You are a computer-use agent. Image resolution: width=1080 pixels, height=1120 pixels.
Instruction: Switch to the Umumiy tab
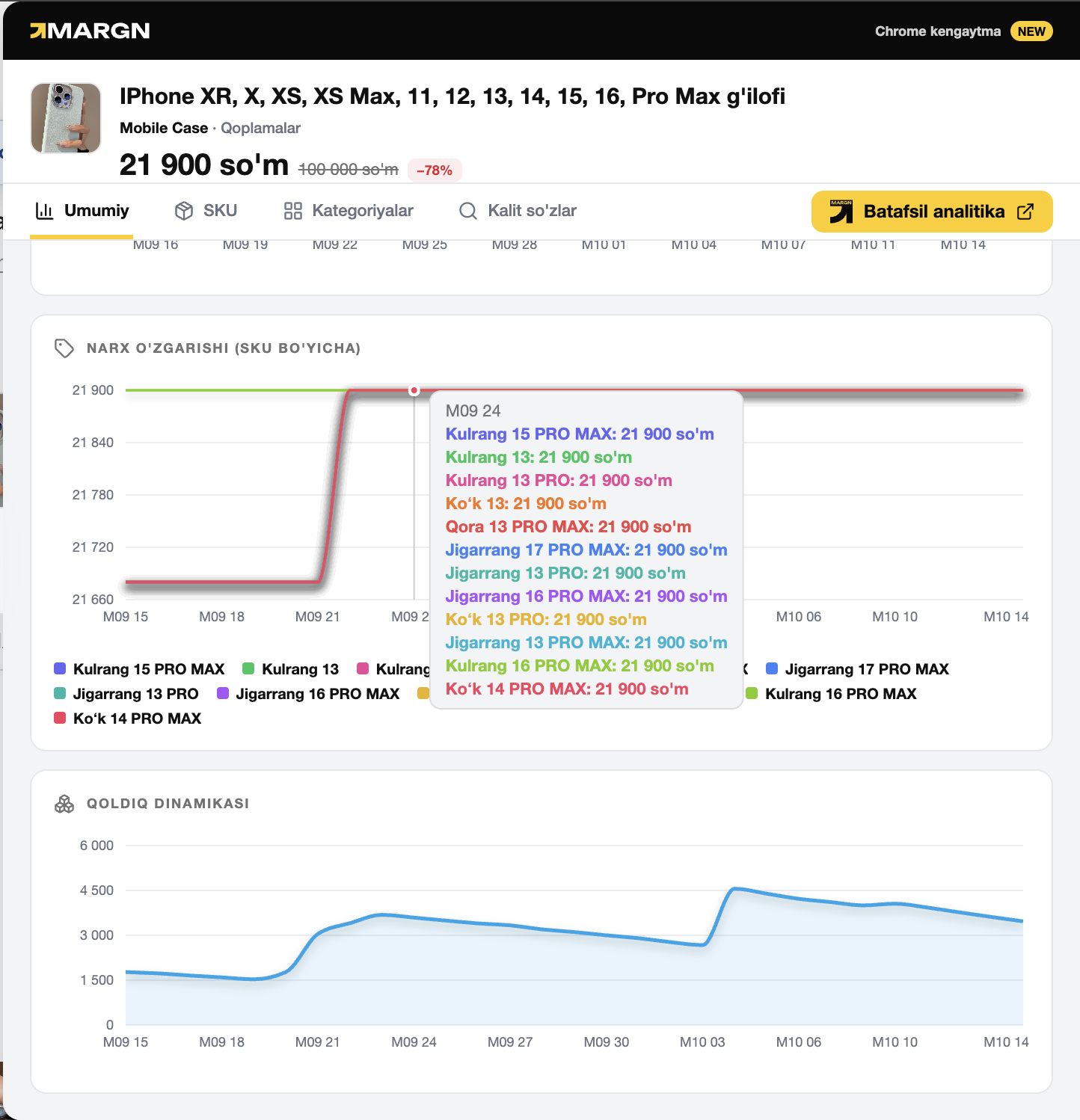click(82, 211)
